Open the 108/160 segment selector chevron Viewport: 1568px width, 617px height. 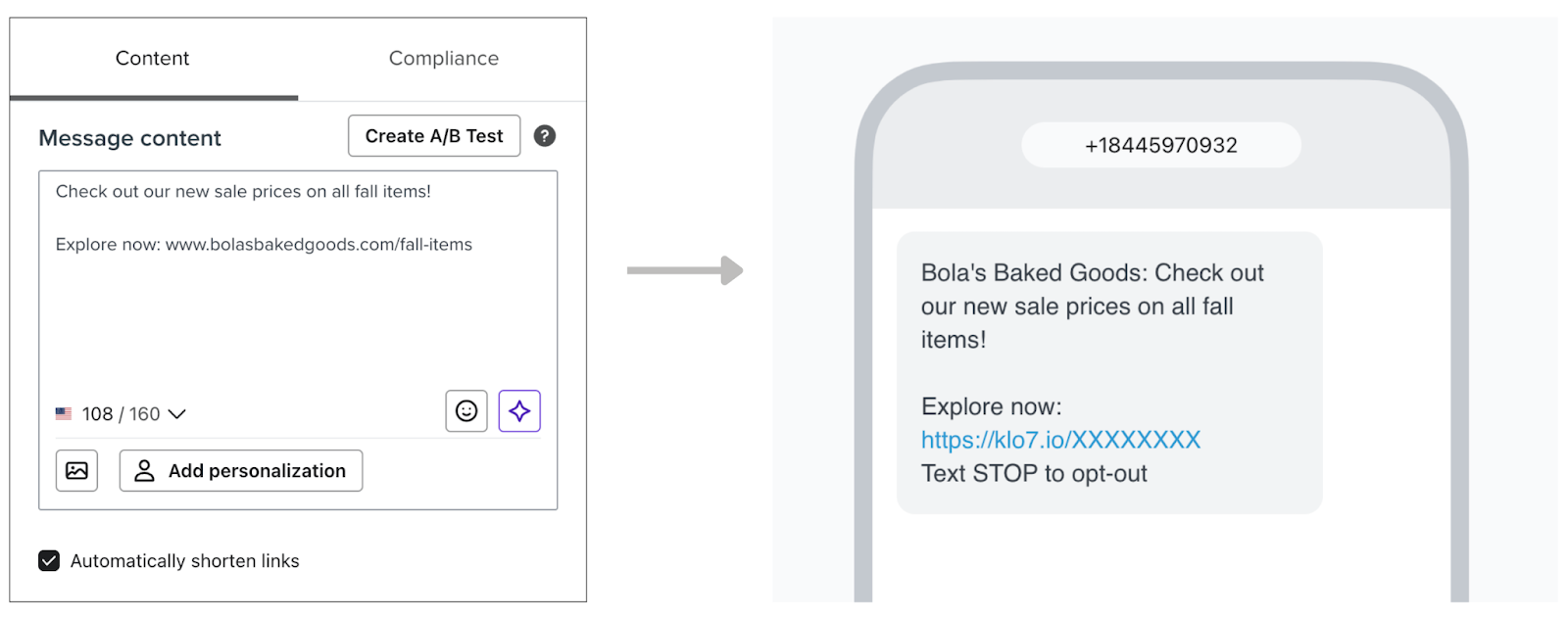[176, 414]
